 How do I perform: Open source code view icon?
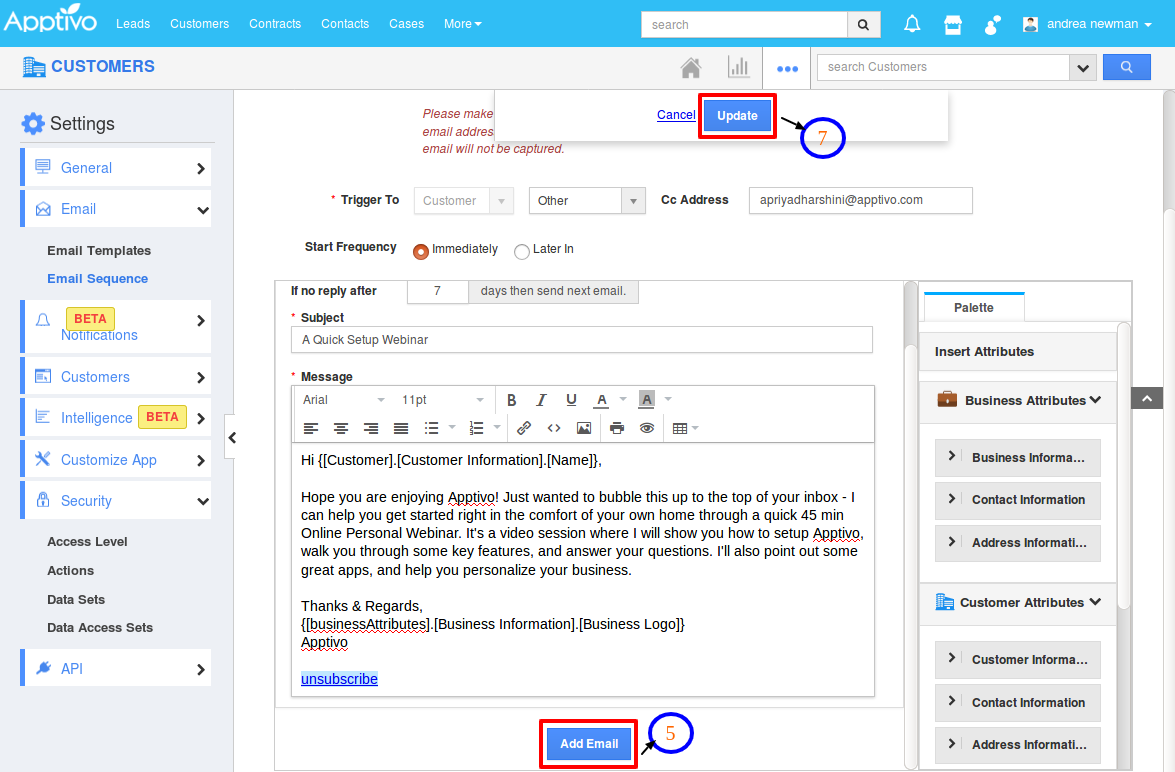(554, 429)
